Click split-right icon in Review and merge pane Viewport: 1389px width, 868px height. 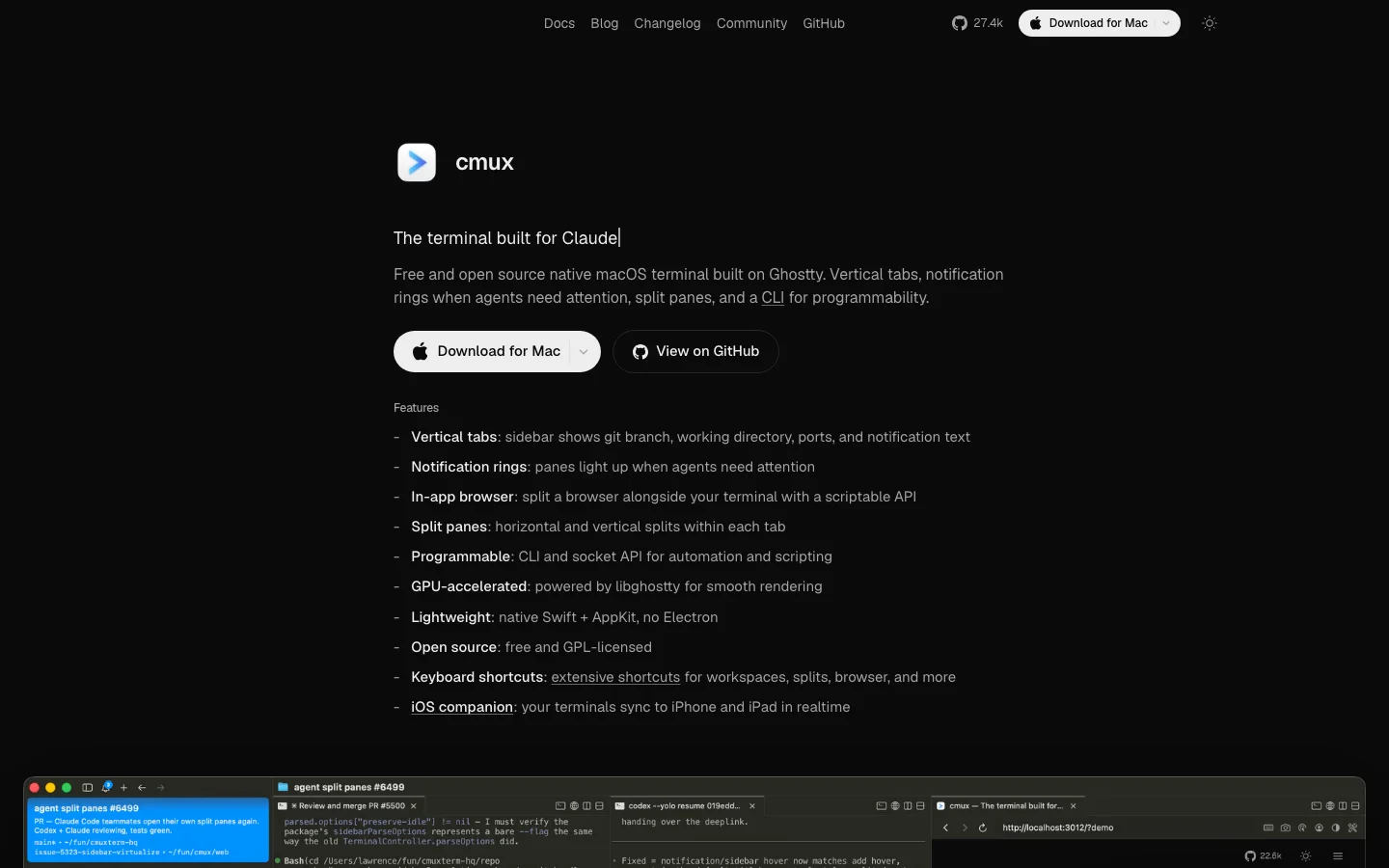pyautogui.click(x=586, y=805)
